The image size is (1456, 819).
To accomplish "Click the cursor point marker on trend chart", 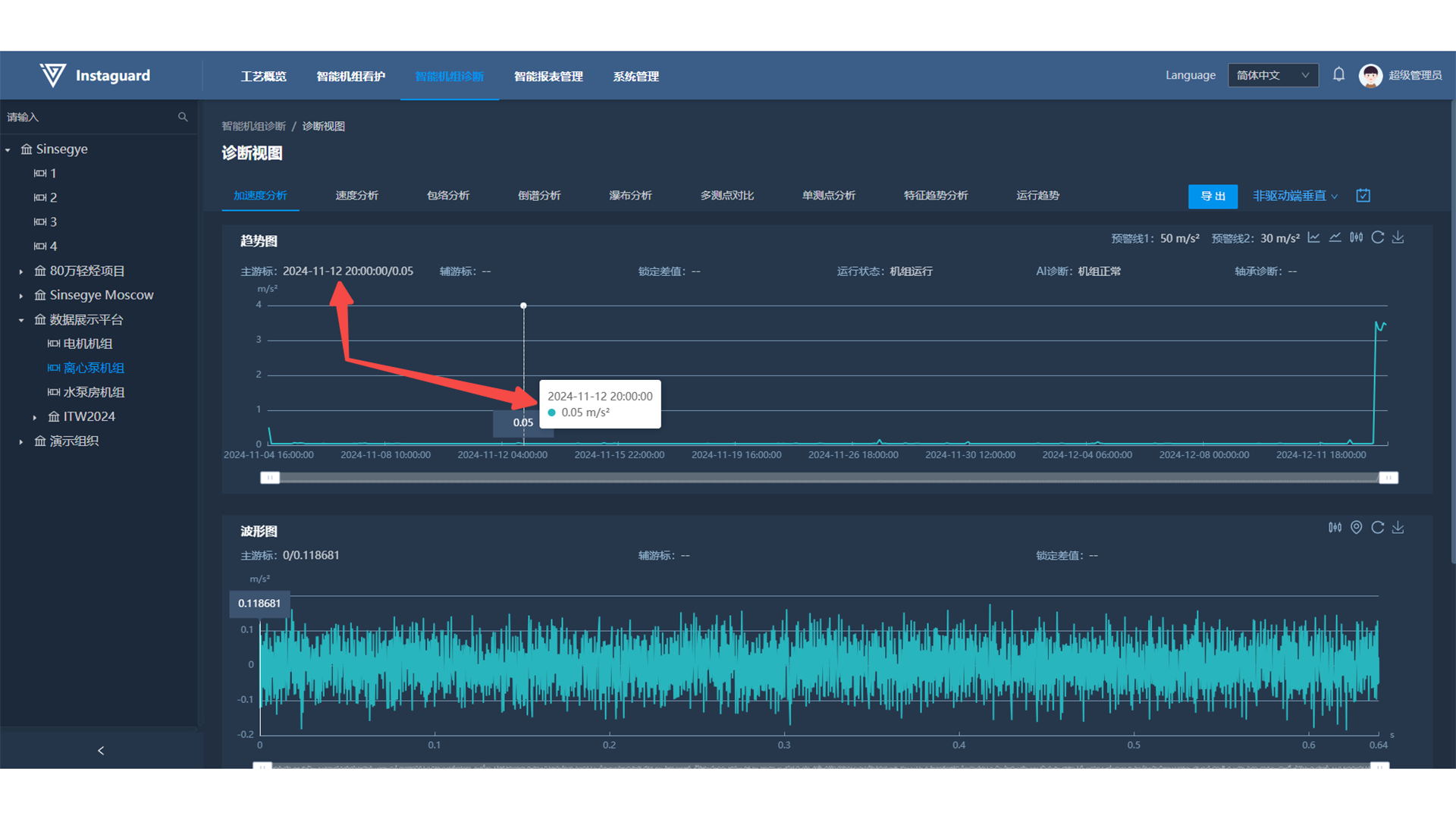I will coord(523,306).
